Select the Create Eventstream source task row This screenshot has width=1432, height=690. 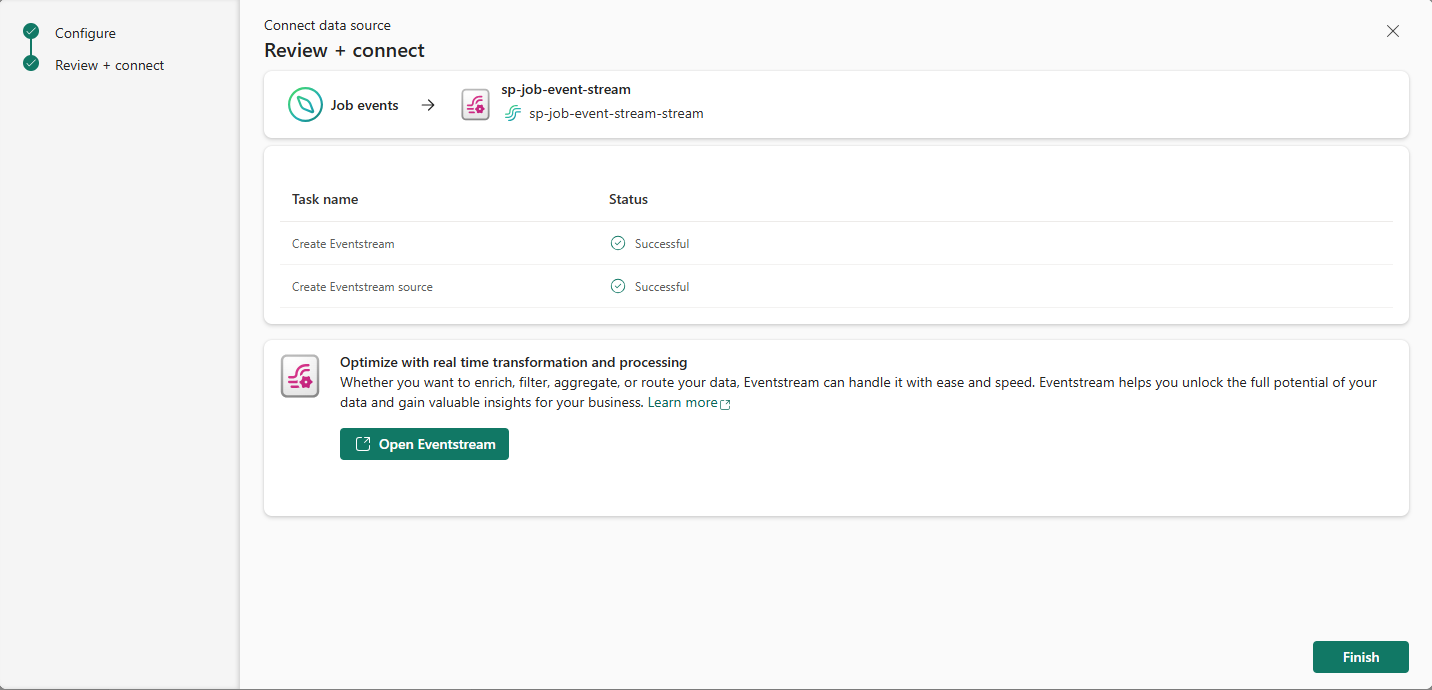pyautogui.click(x=362, y=286)
